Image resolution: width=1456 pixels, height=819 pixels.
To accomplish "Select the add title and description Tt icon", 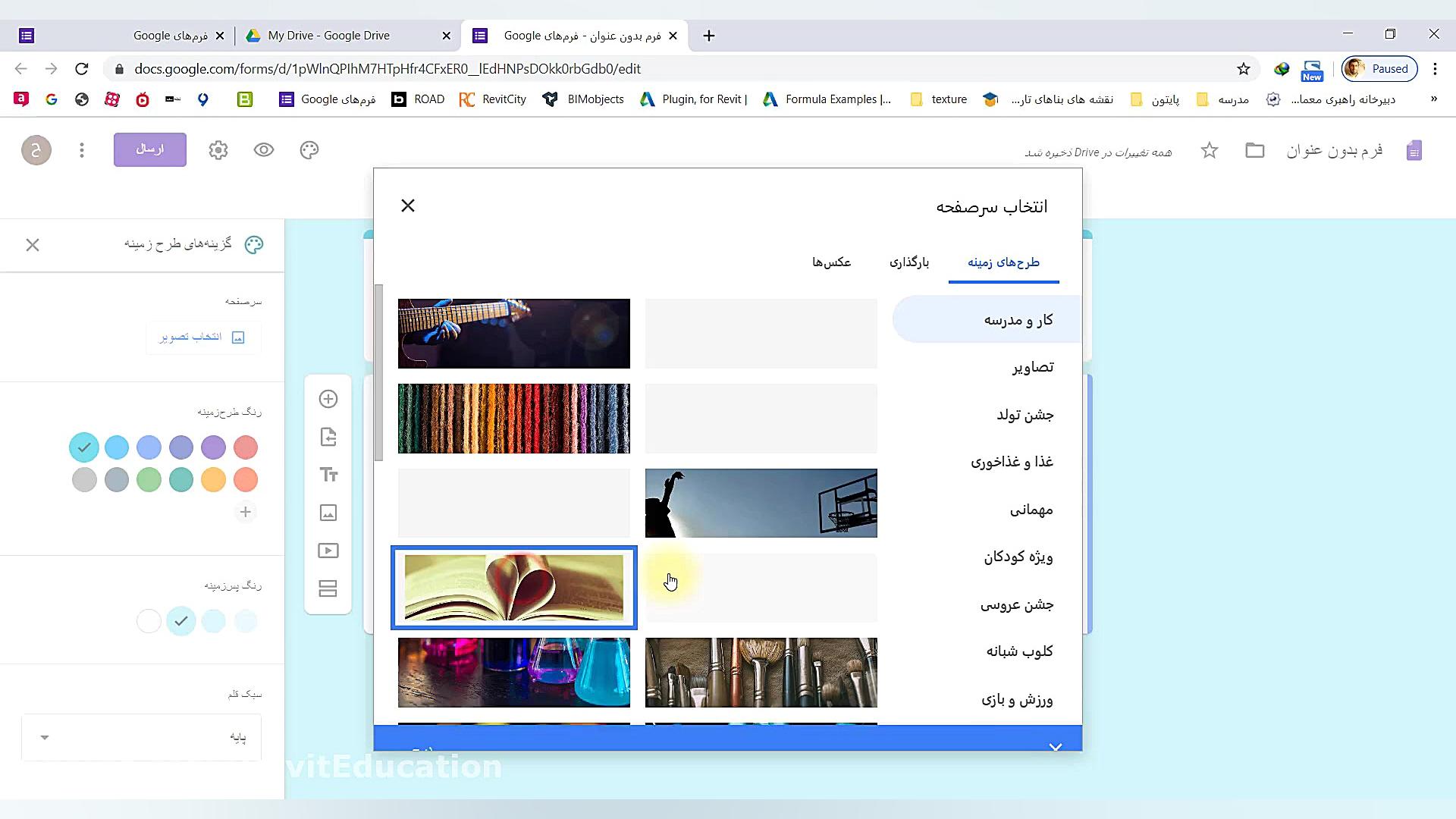I will pos(328,474).
